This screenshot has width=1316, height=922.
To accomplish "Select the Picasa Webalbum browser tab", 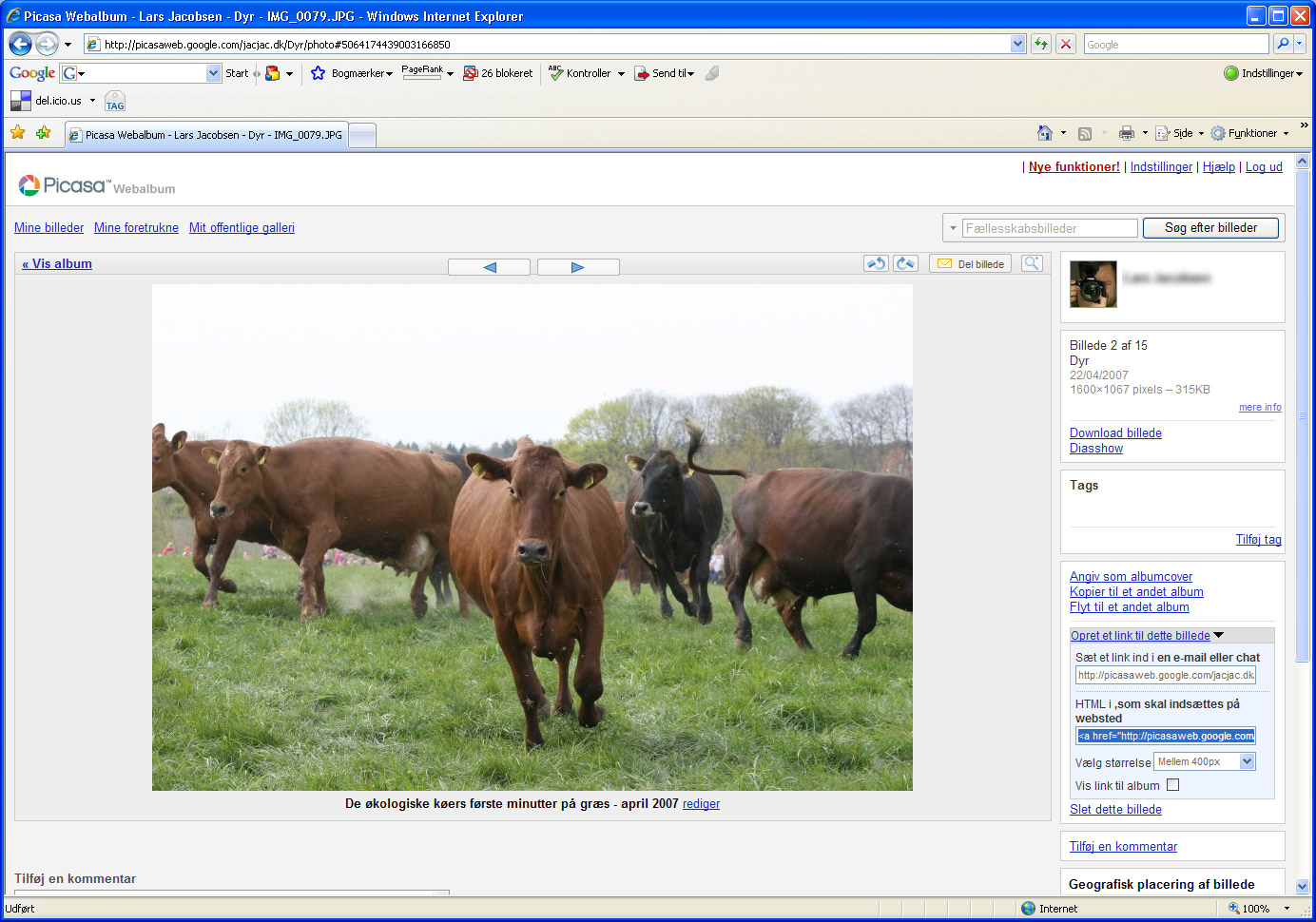I will pos(207,135).
